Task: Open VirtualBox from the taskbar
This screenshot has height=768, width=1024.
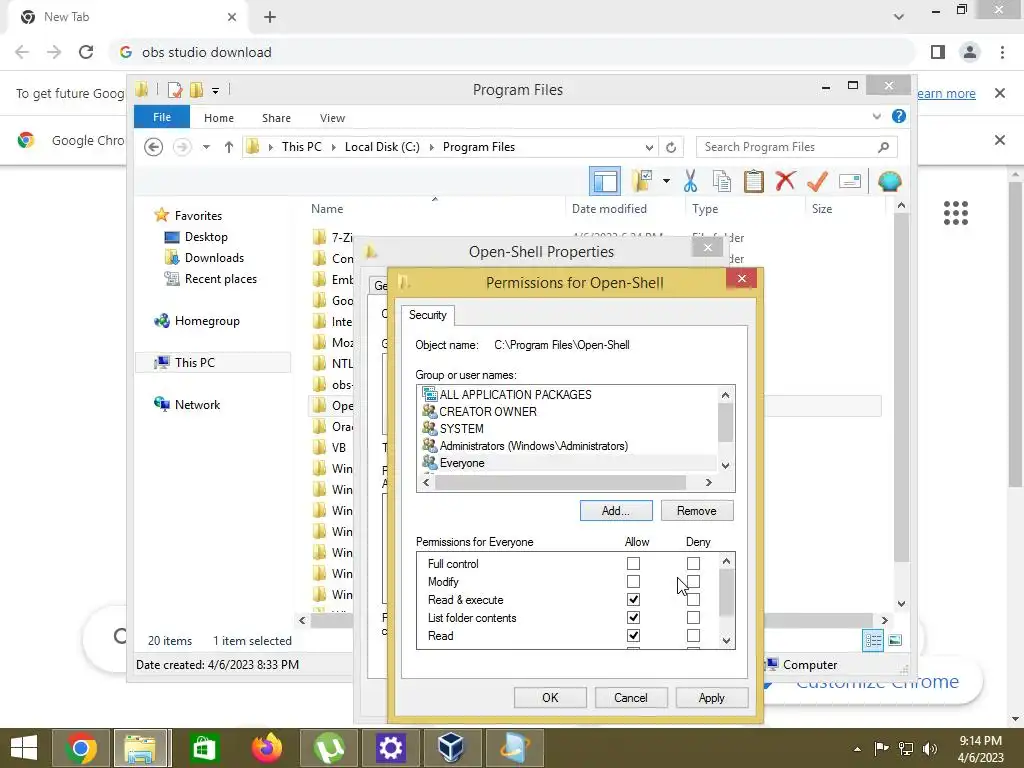Action: pos(451,748)
